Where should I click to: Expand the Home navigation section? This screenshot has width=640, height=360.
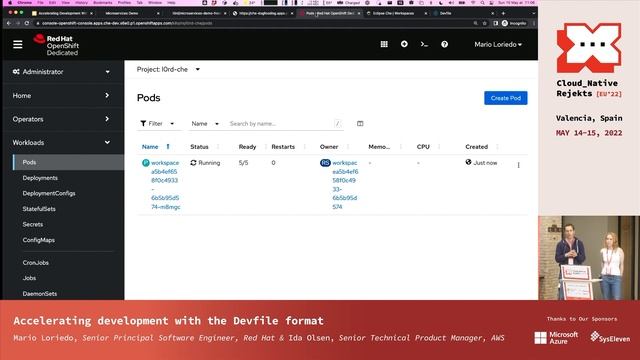pos(61,96)
